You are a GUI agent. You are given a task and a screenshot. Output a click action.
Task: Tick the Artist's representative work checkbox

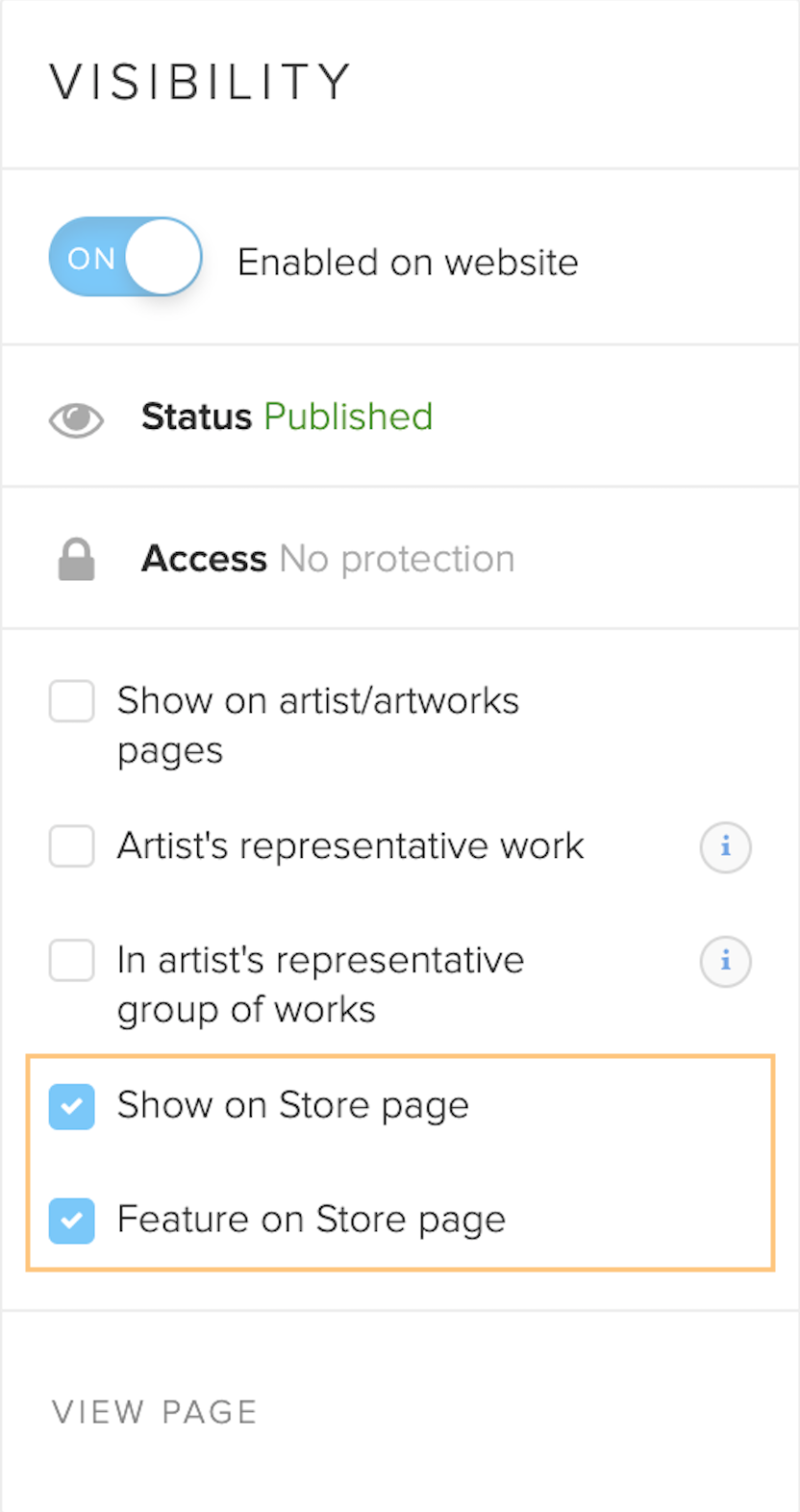(72, 846)
